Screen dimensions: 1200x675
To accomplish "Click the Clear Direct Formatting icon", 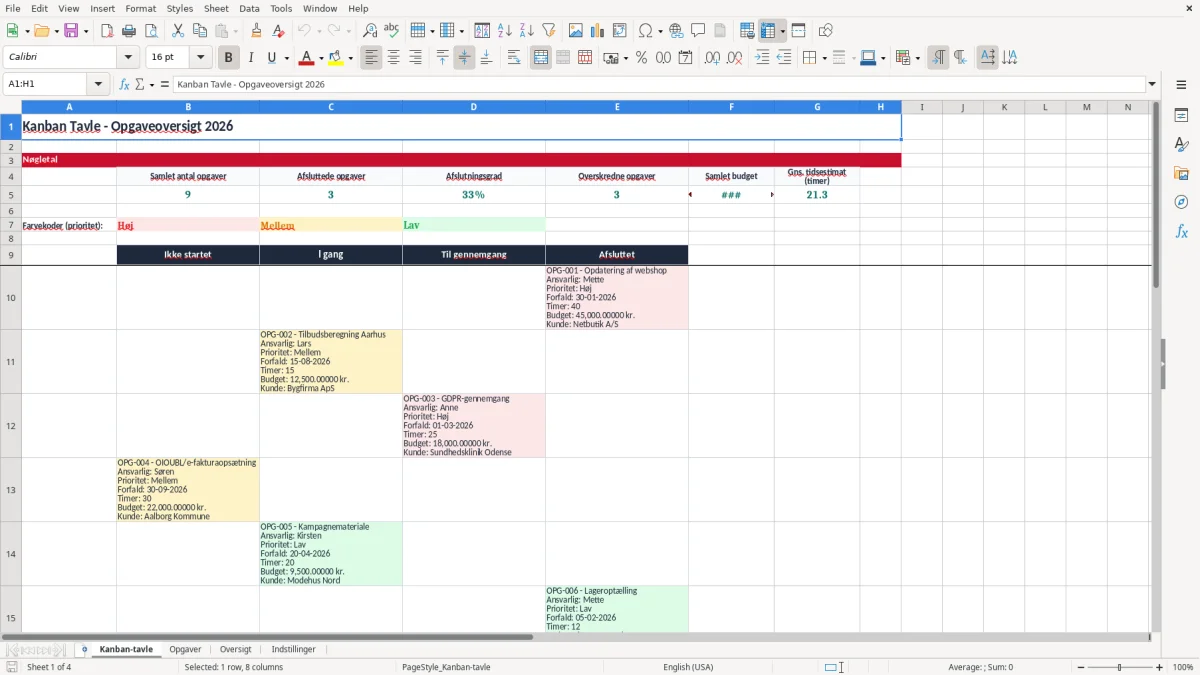I will pos(278,31).
